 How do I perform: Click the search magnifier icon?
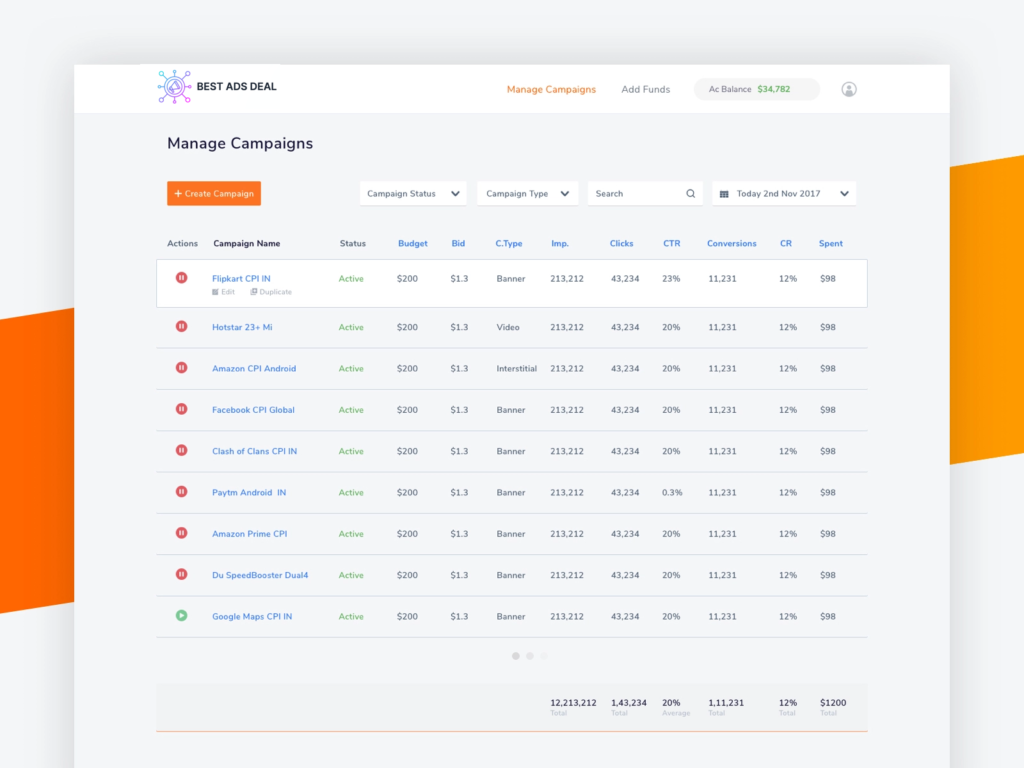point(690,194)
